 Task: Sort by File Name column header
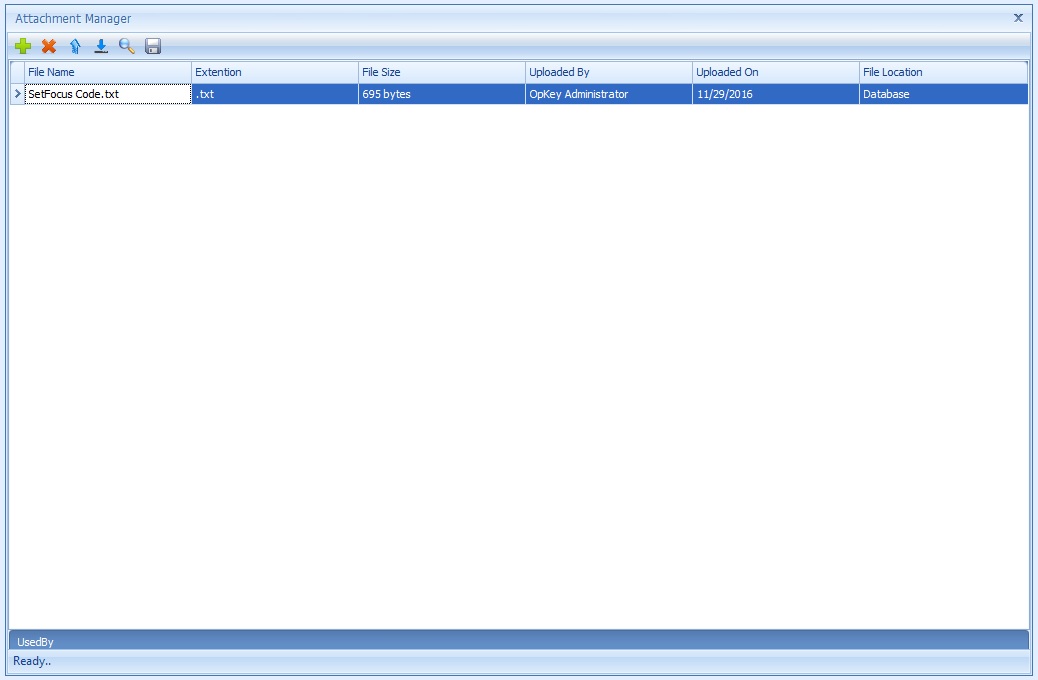pyautogui.click(x=108, y=72)
